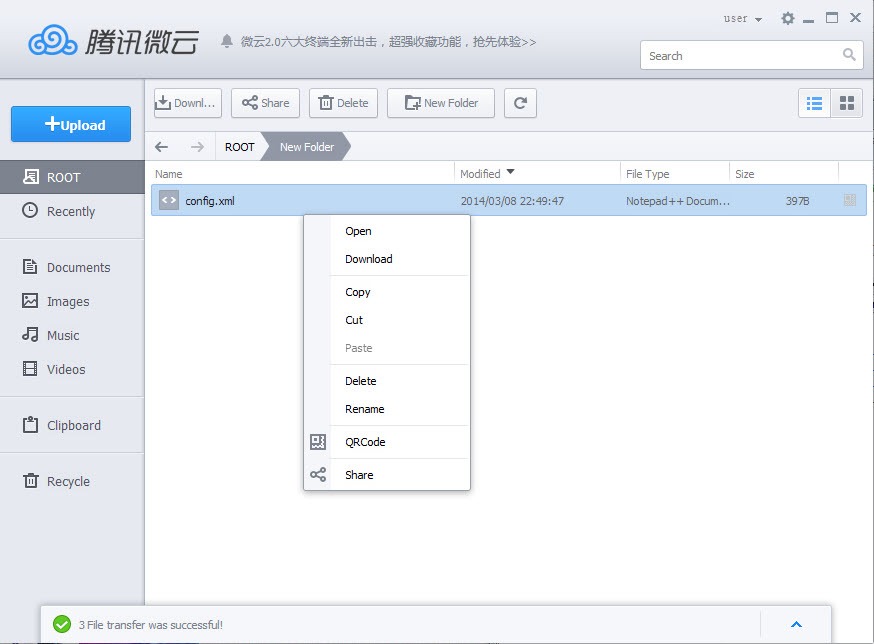This screenshot has height=644, width=874.
Task: Click the Weiyun cloud logo
Action: pyautogui.click(x=53, y=40)
